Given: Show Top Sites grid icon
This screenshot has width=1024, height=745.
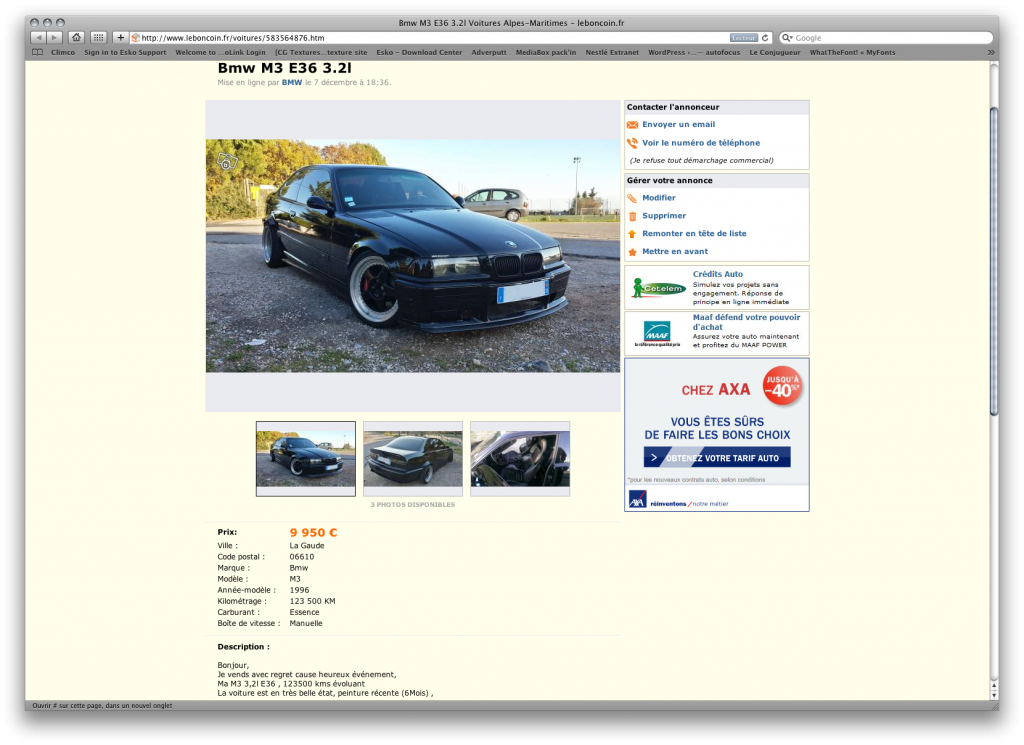Looking at the screenshot, I should point(99,38).
